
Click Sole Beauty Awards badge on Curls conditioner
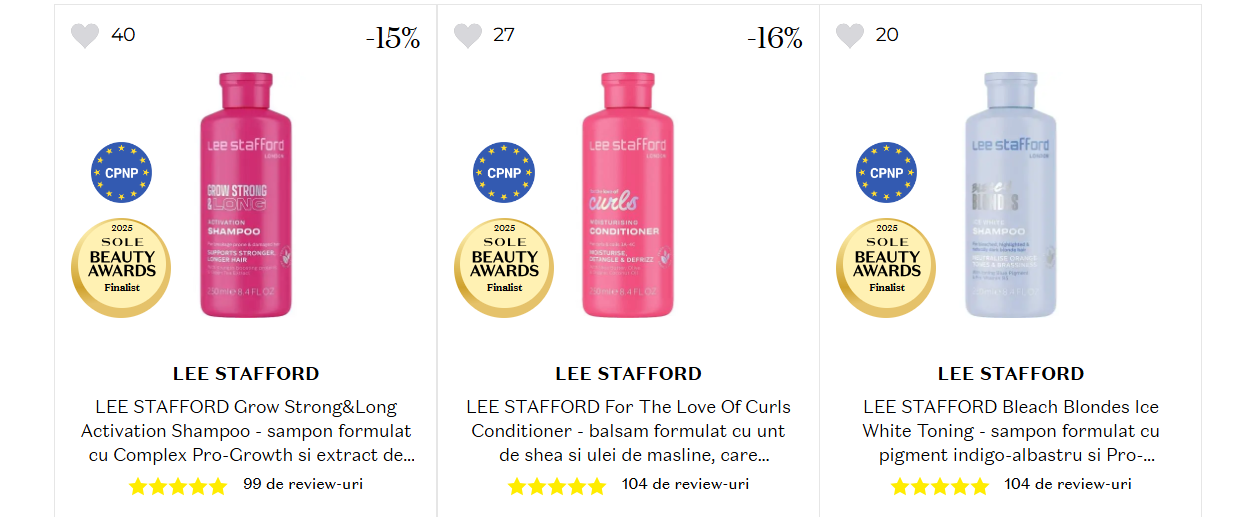point(504,268)
